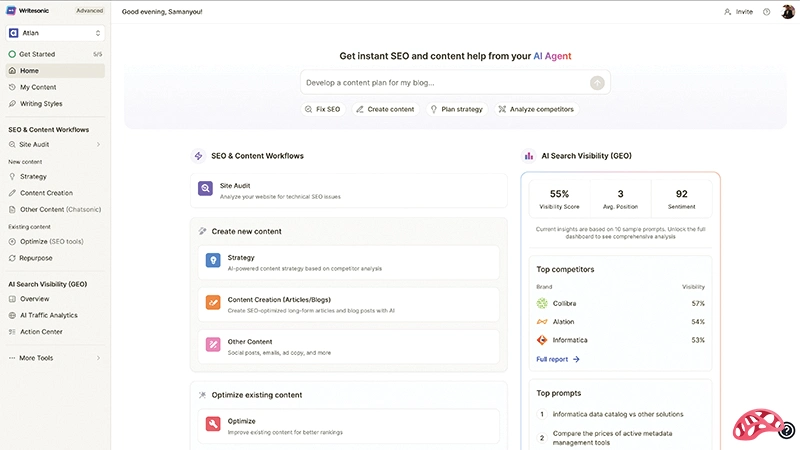
Task: Focus the content plan prompt field
Action: pos(445,82)
